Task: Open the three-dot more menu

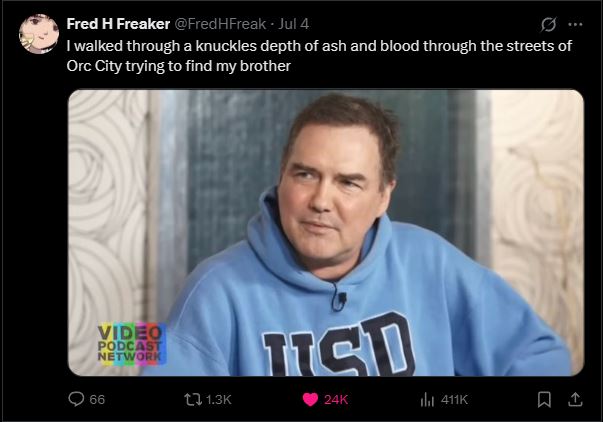Action: pos(575,24)
